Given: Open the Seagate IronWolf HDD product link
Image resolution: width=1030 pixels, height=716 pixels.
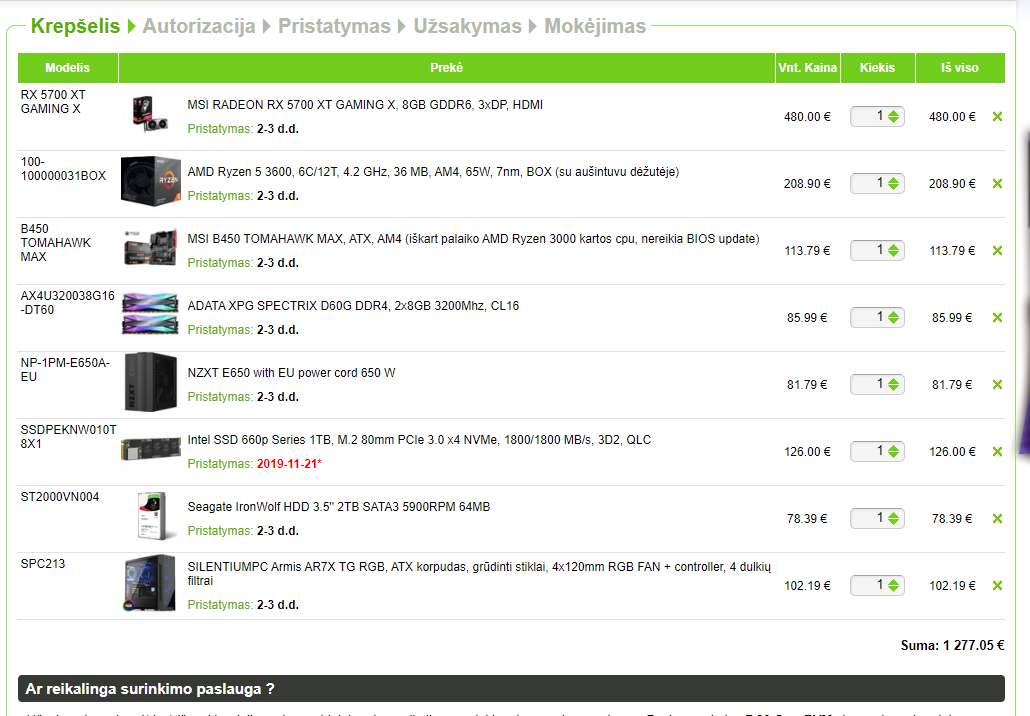Looking at the screenshot, I should coord(338,507).
